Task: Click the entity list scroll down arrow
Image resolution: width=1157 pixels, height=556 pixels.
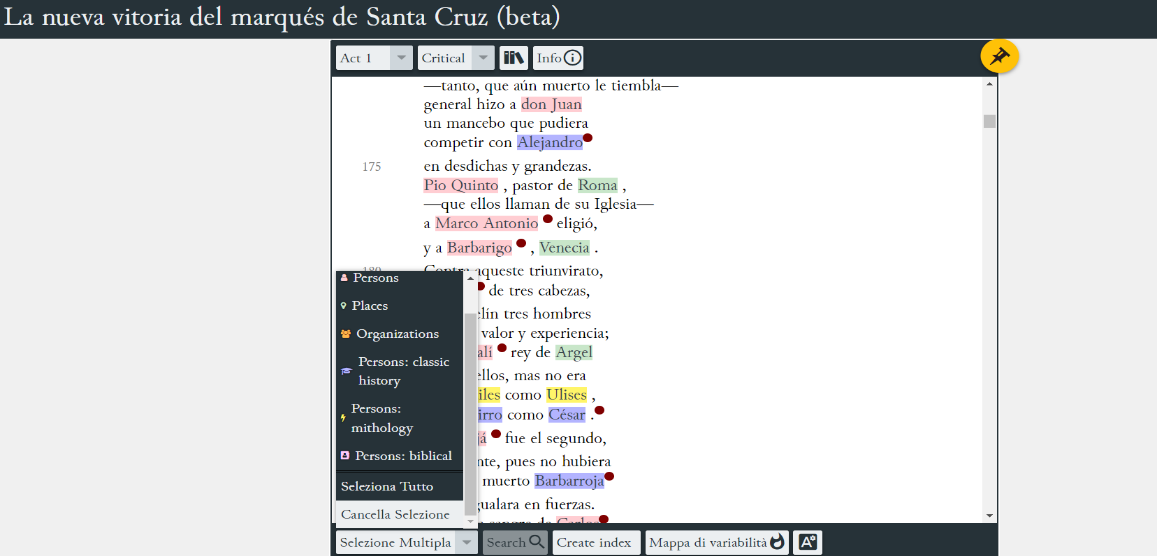Action: 470,521
